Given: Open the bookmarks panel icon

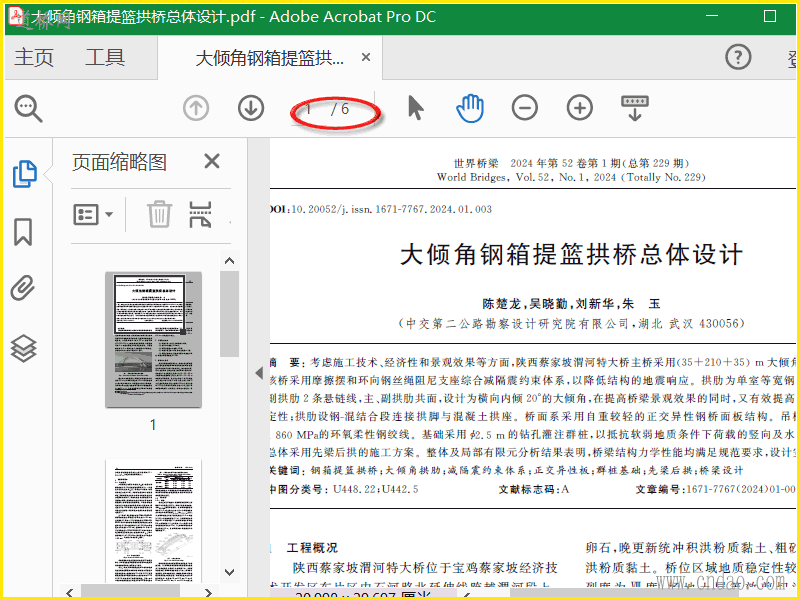Looking at the screenshot, I should coord(23,232).
